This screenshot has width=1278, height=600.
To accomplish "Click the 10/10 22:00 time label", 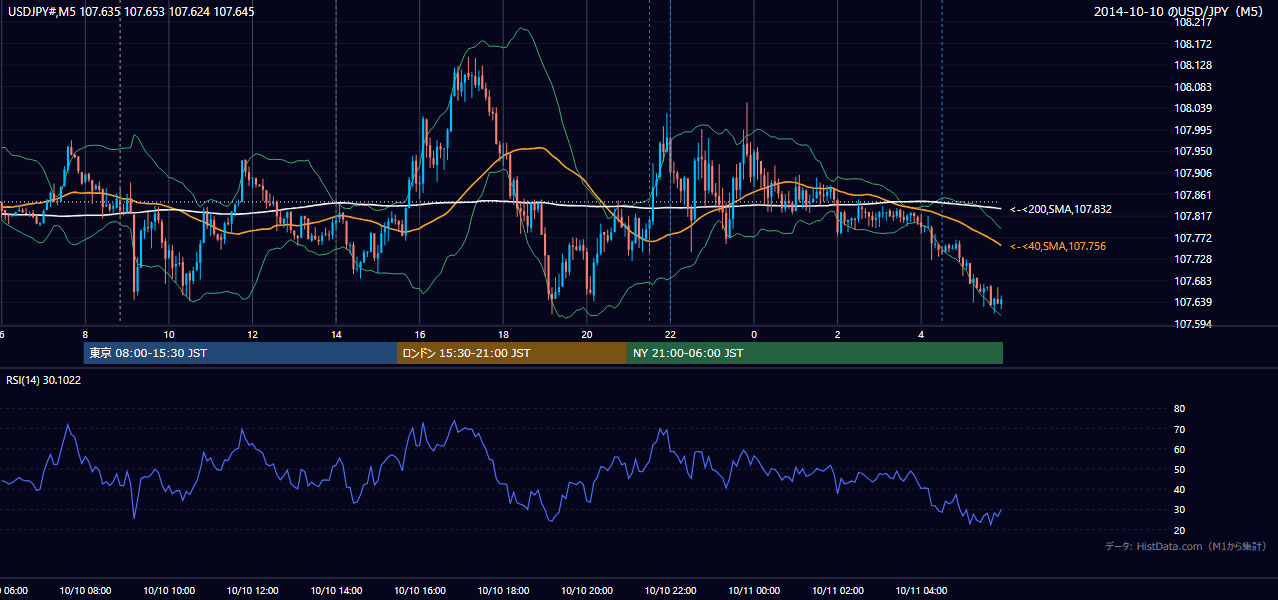I will 670,591.
